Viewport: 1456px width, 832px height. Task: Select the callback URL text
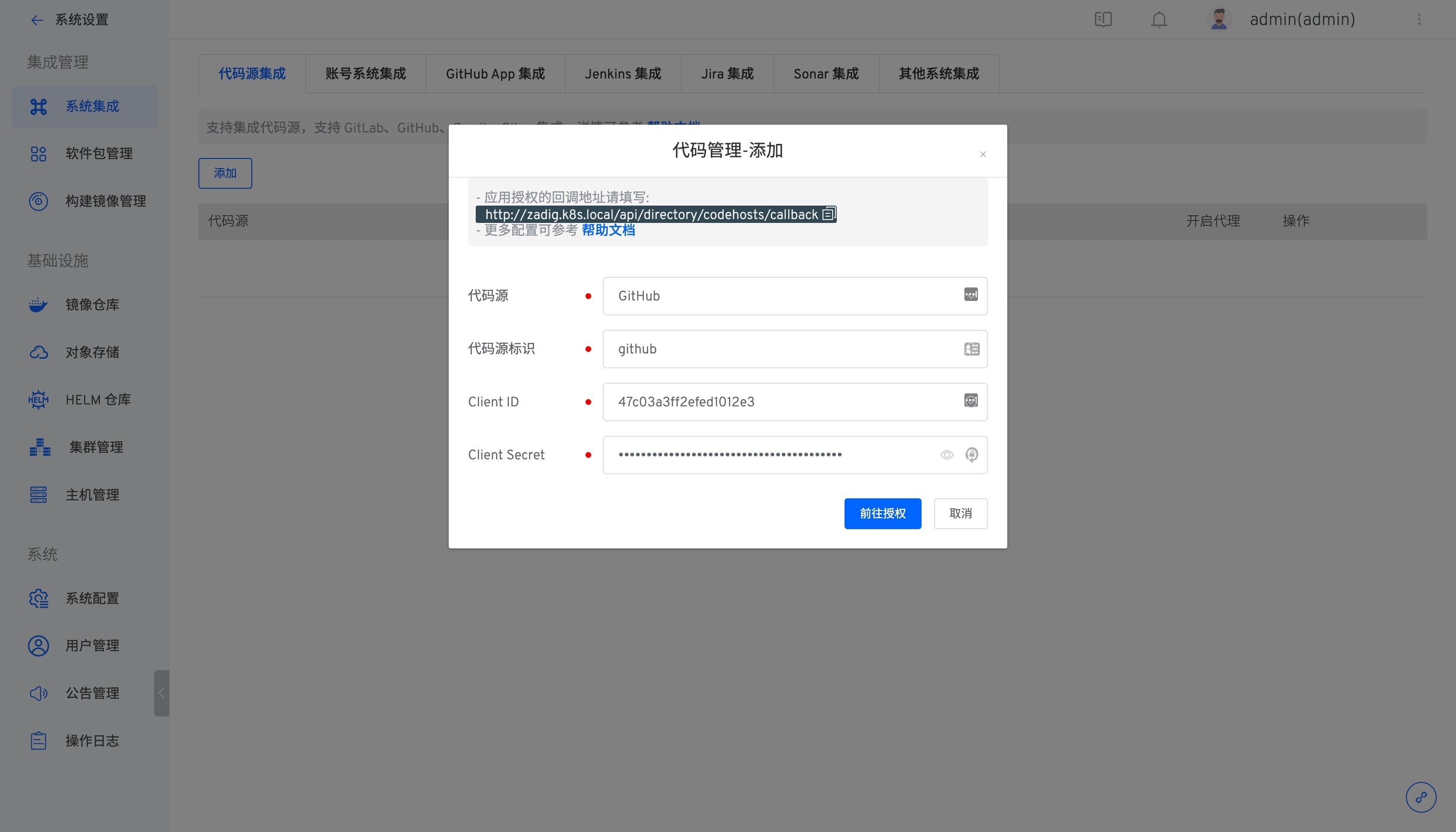[x=651, y=215]
